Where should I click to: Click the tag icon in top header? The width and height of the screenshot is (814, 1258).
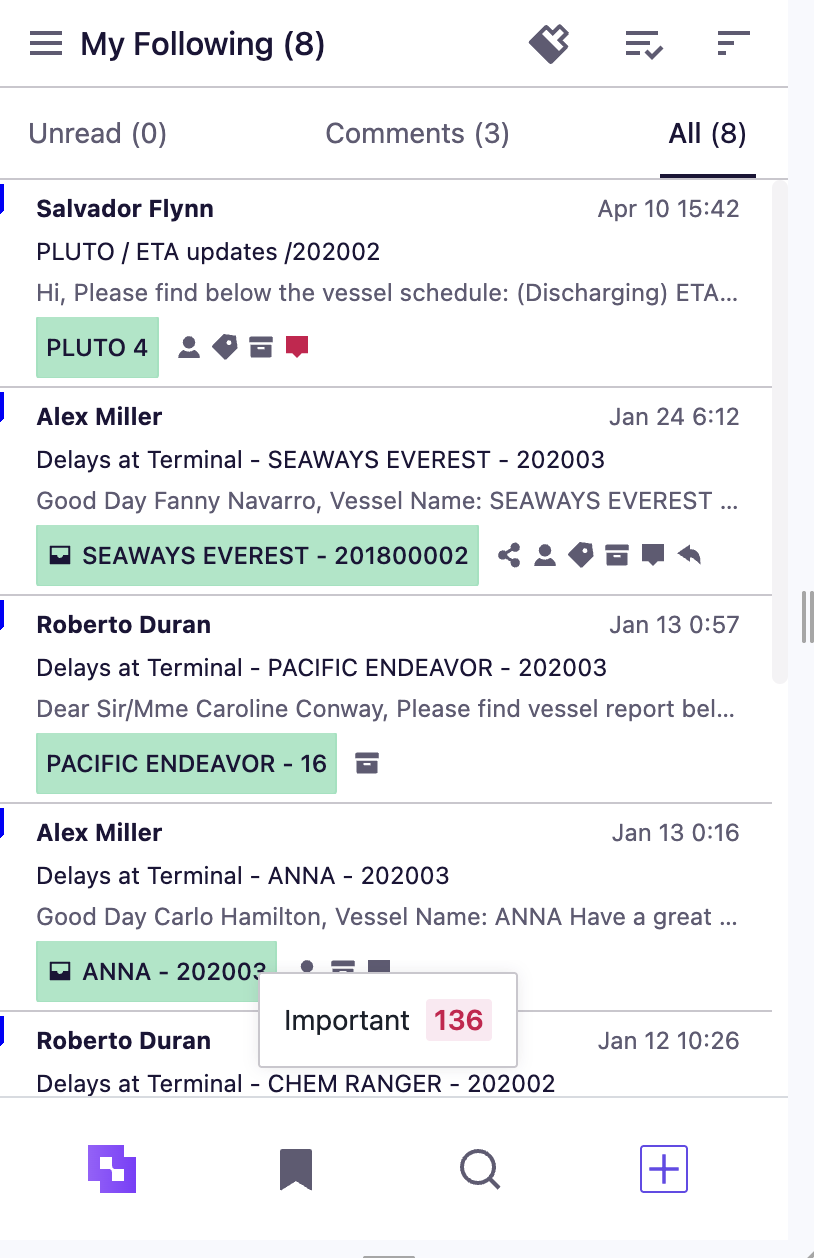(x=549, y=44)
